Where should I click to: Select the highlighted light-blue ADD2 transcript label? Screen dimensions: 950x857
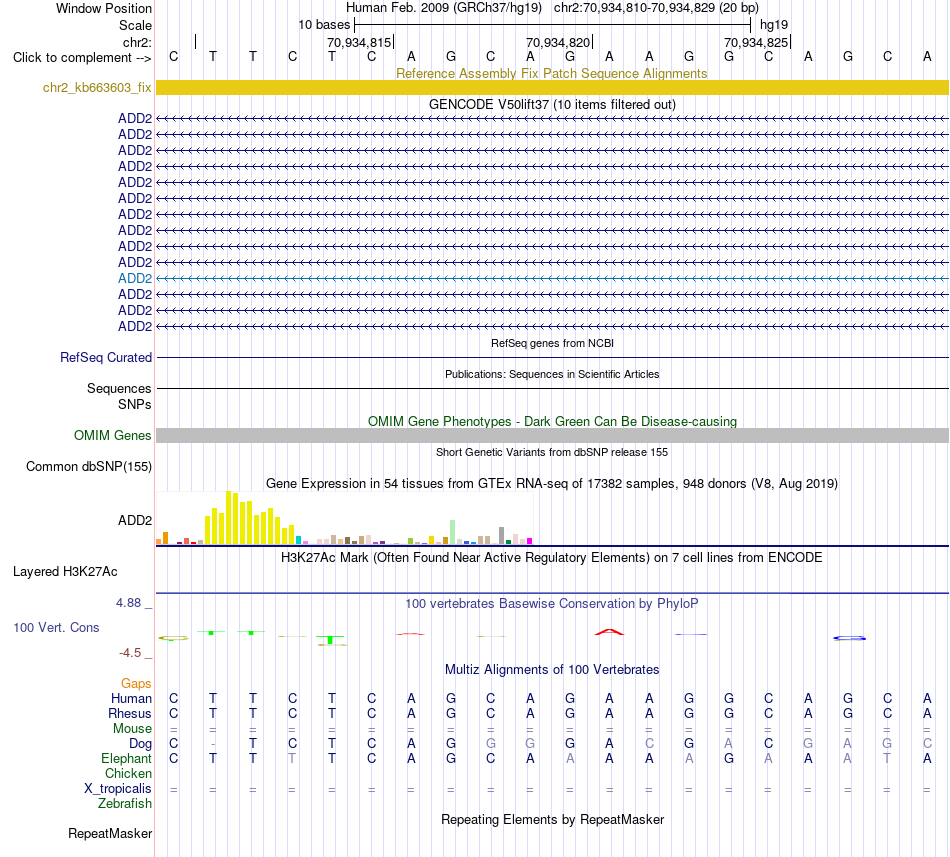135,278
